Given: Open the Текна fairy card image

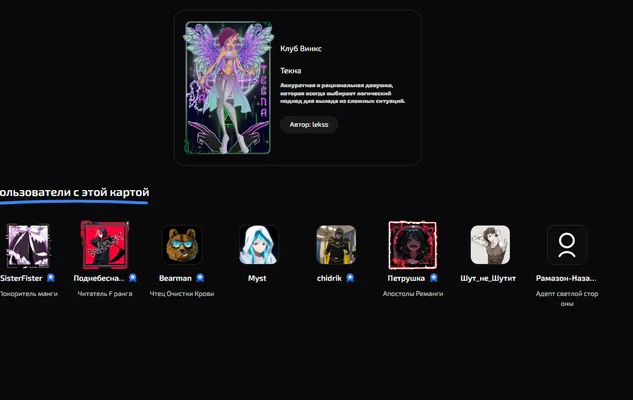Looking at the screenshot, I should pos(228,88).
